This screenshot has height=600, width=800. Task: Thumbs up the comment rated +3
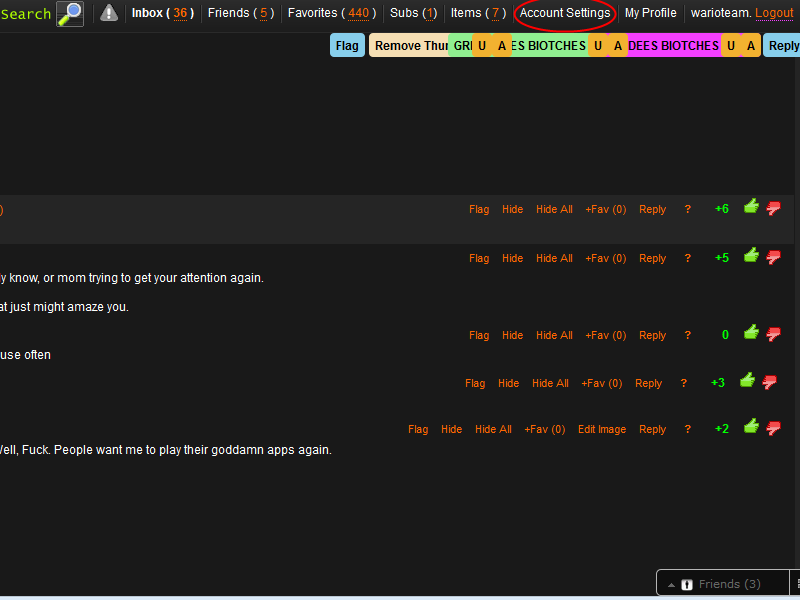[x=747, y=381]
